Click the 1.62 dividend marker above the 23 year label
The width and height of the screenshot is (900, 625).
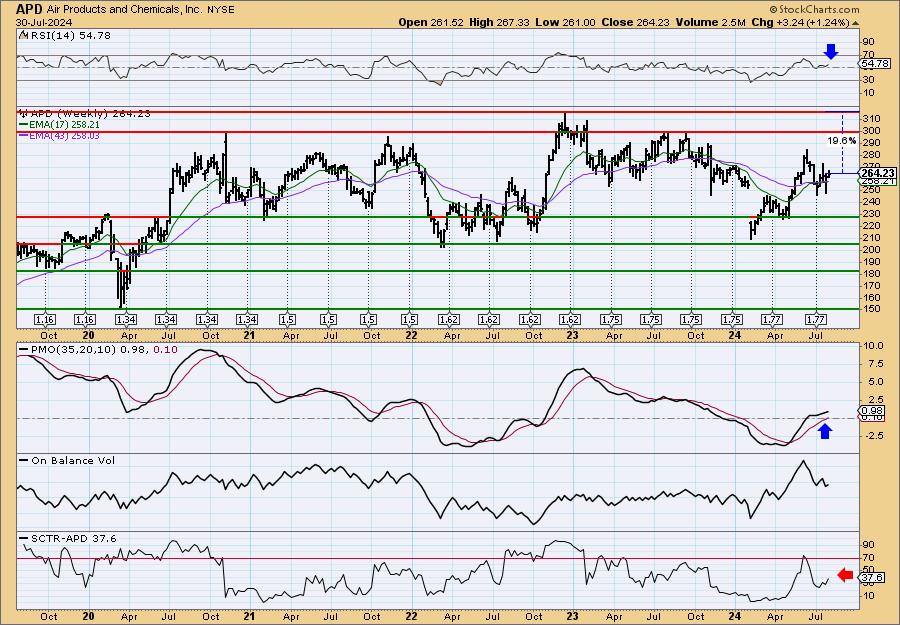(x=569, y=320)
